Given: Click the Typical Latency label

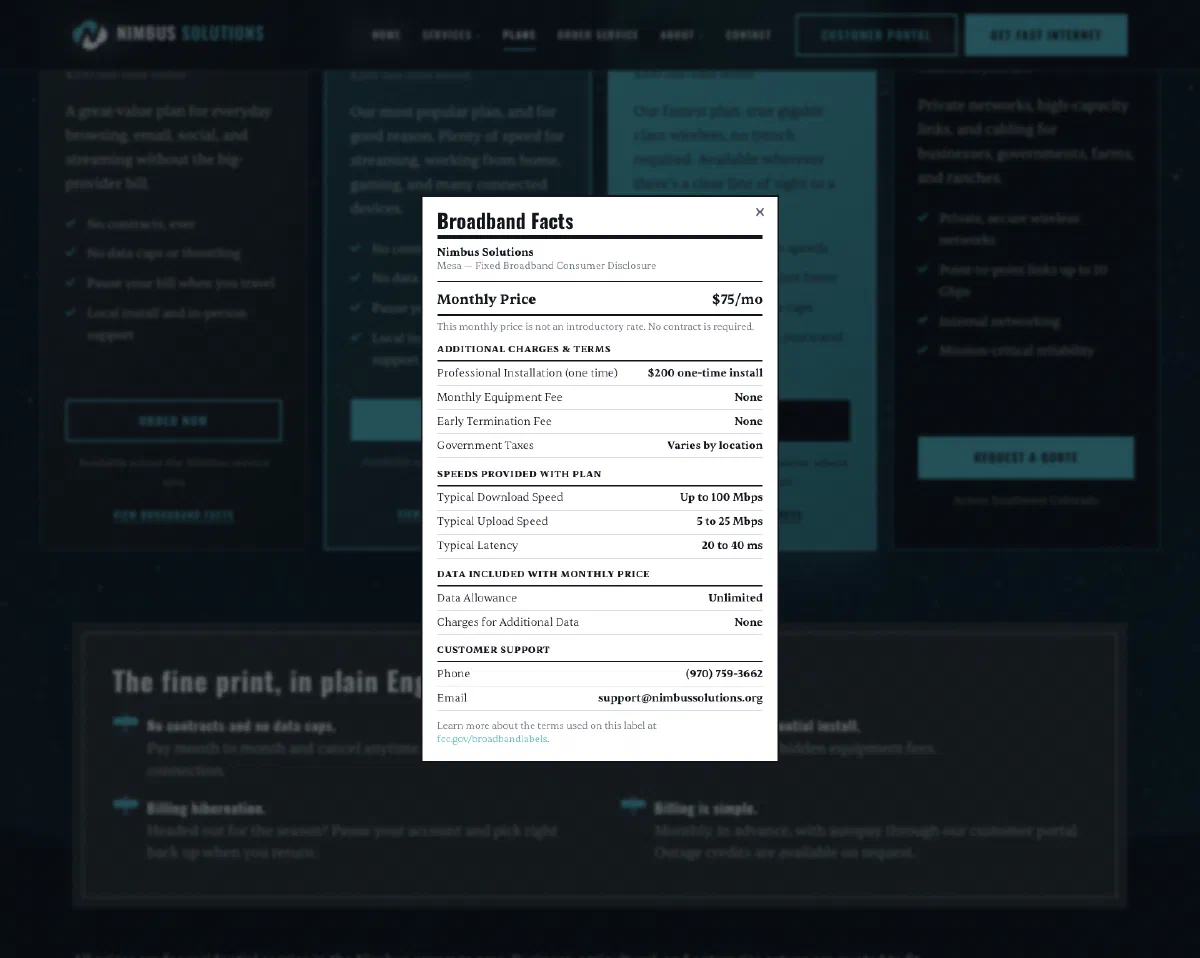Looking at the screenshot, I should tap(477, 545).
